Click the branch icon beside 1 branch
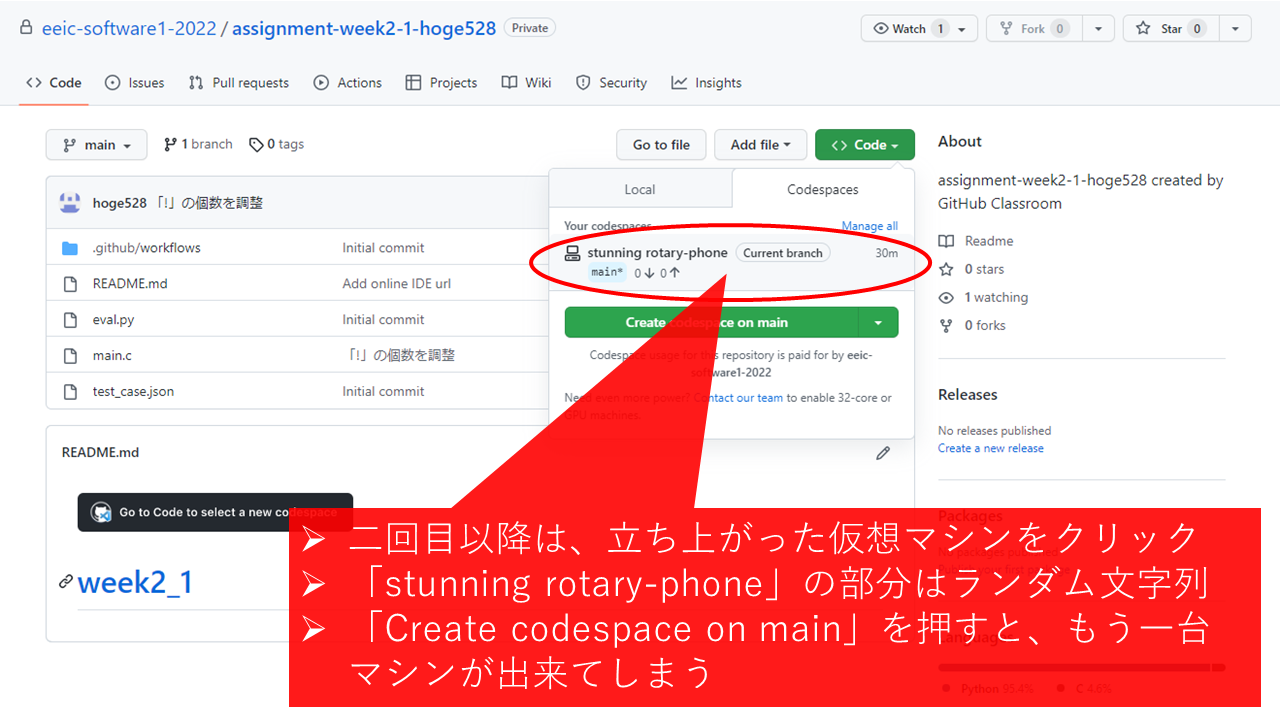Screen dimensions: 1280x720 coord(171,145)
